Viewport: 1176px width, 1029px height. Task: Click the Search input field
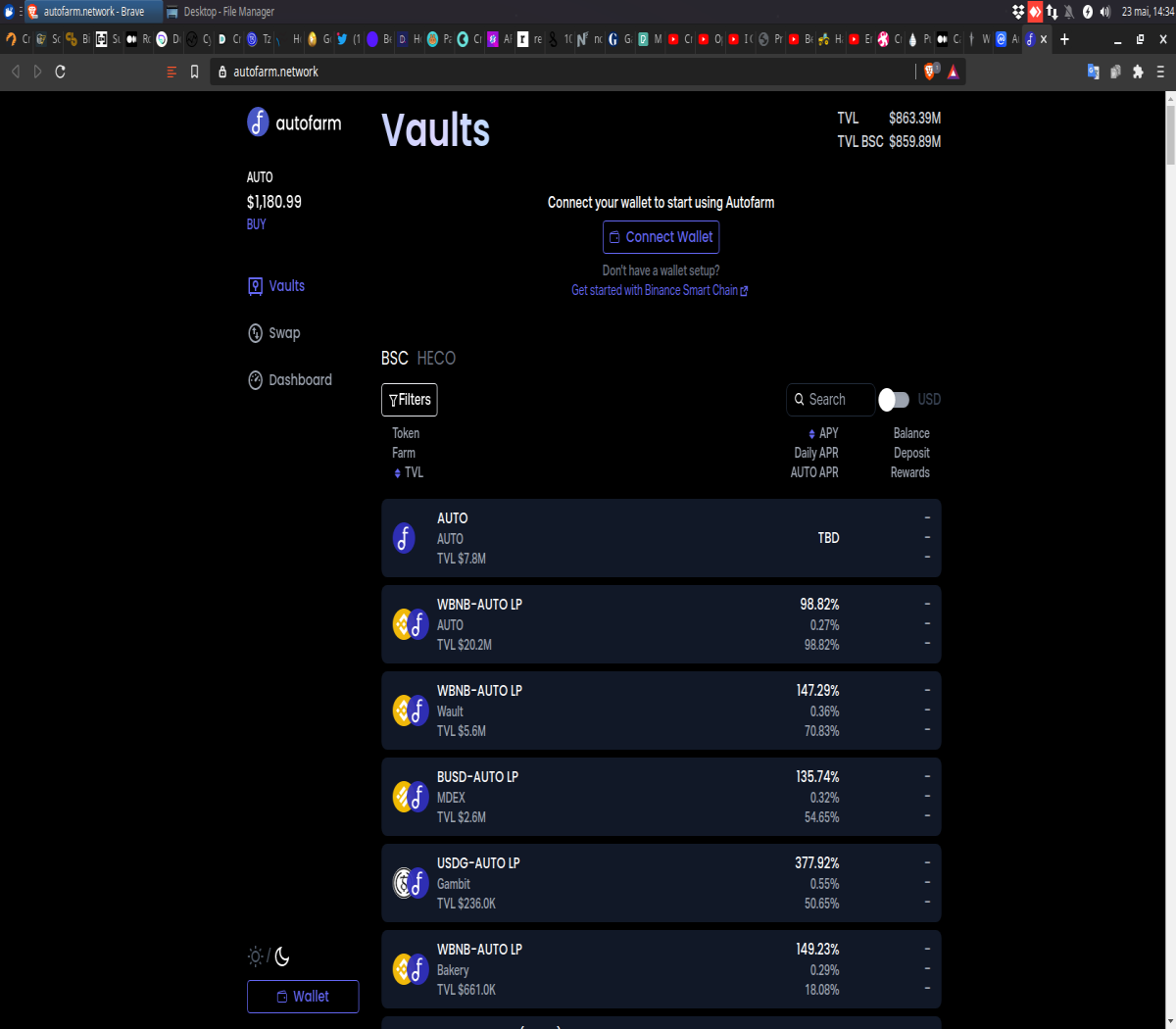click(x=830, y=400)
